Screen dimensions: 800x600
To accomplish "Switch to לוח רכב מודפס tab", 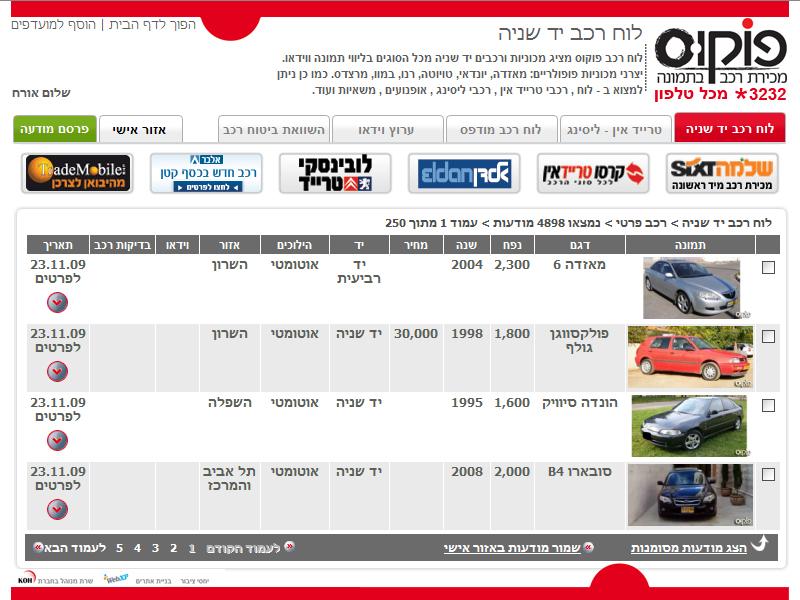I will click(501, 130).
